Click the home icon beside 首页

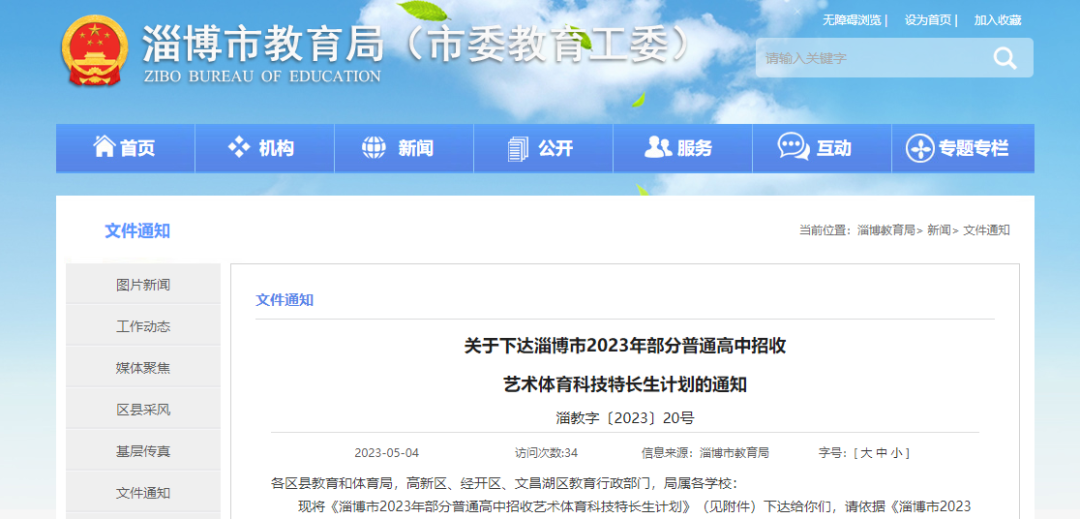pyautogui.click(x=104, y=147)
